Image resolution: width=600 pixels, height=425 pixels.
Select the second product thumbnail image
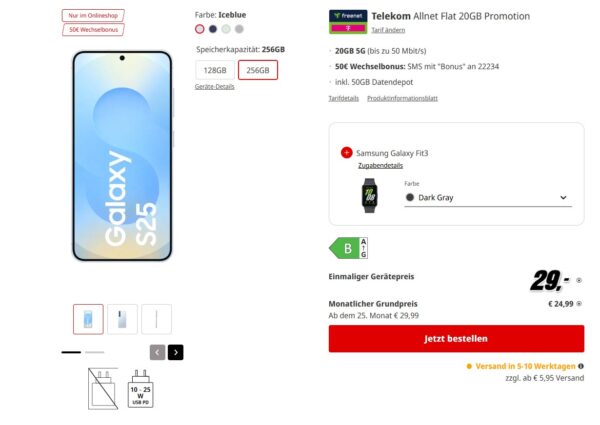tap(122, 319)
